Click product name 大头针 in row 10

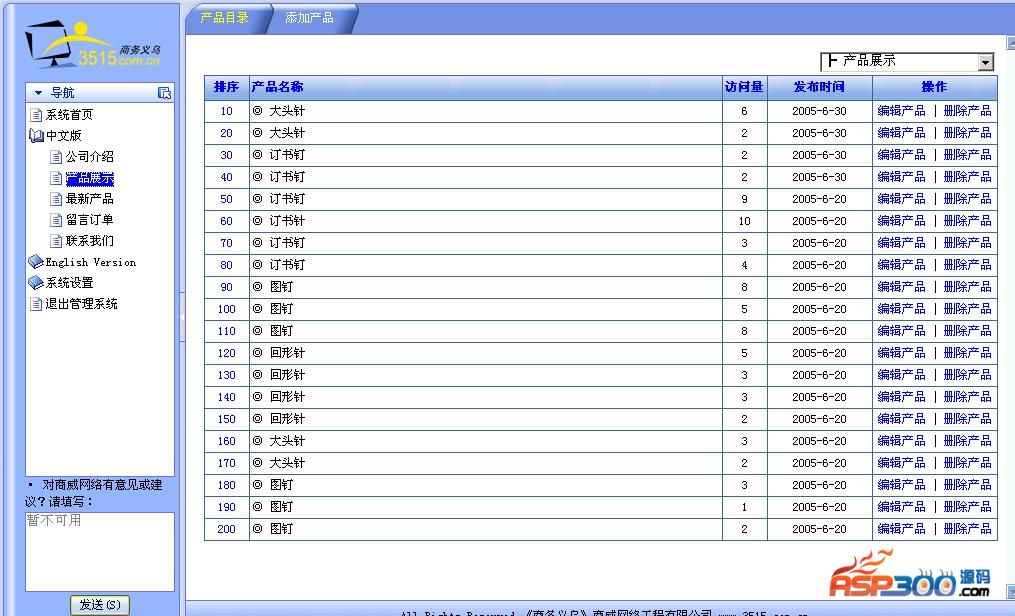[x=287, y=111]
